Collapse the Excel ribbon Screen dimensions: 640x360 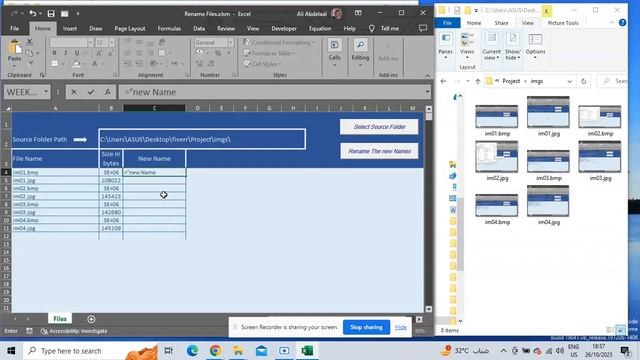tap(427, 76)
